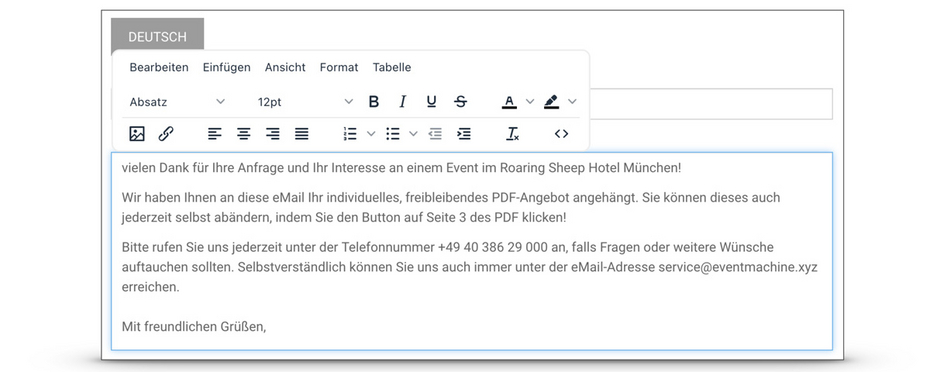Toggle underline formatting
The height and width of the screenshot is (372, 930).
pyautogui.click(x=432, y=101)
